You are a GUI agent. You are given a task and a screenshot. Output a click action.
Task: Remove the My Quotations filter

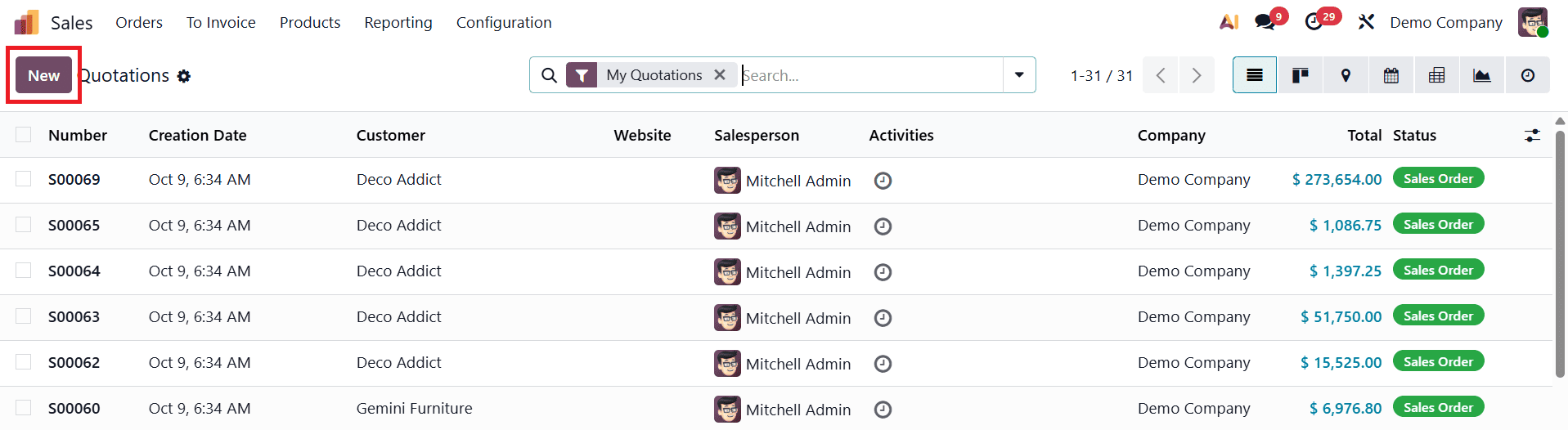[720, 75]
